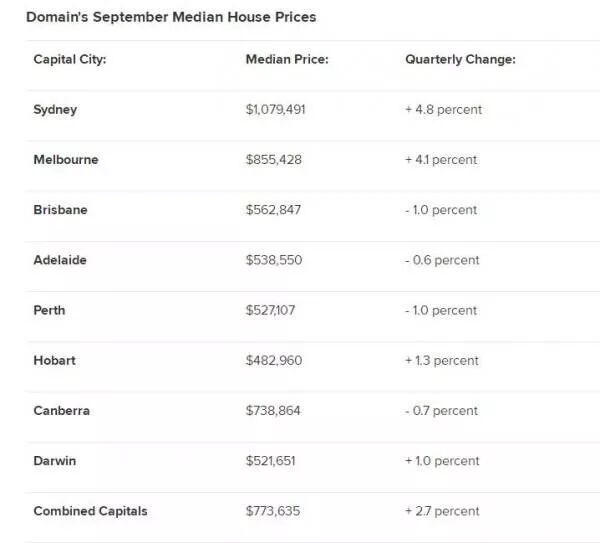Click Sydney's quarterly change + 4.8 percent
600x543 pixels.
[443, 109]
